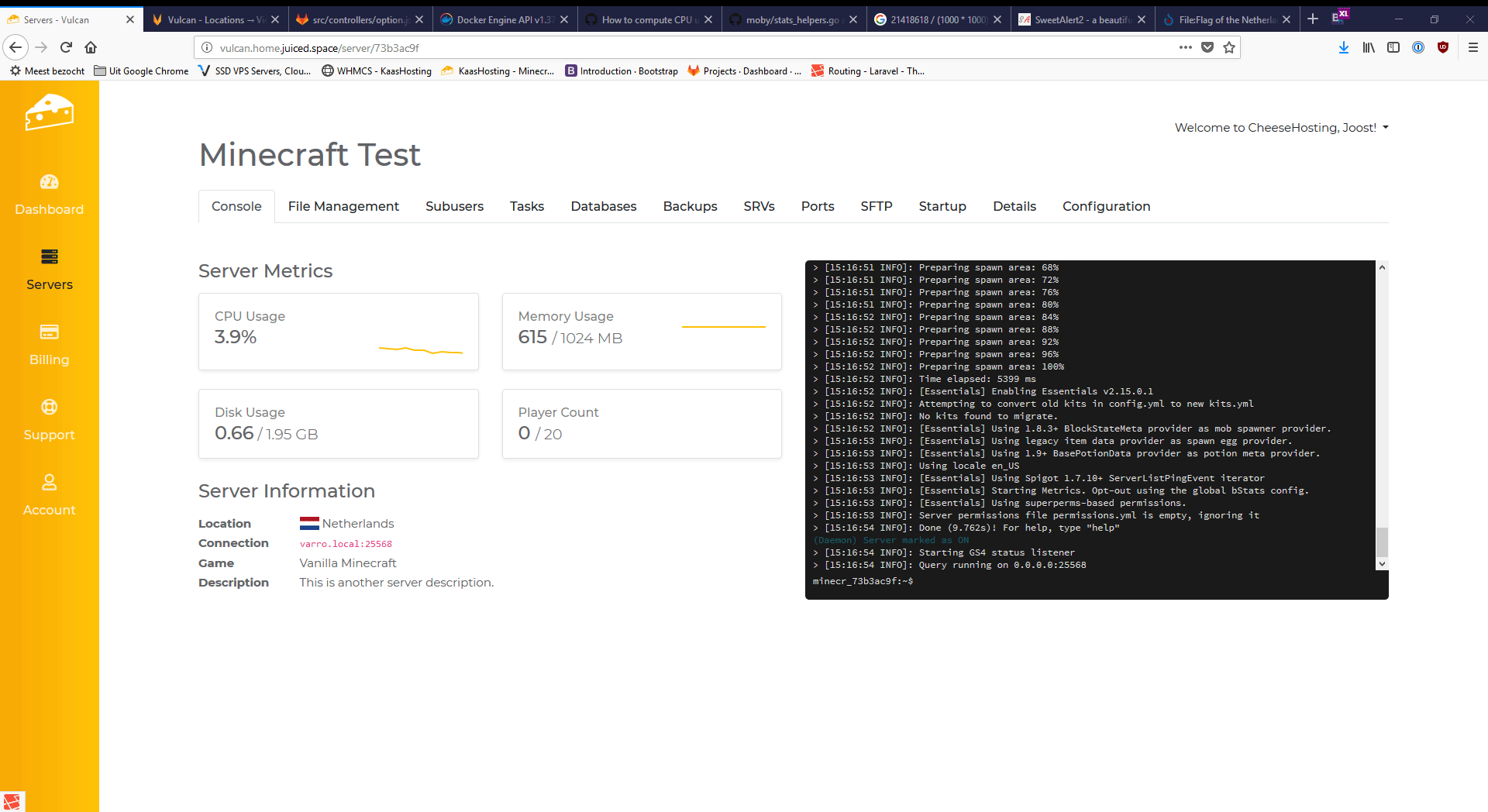The height and width of the screenshot is (812, 1488).
Task: Switch to File Management tab
Action: pos(343,206)
